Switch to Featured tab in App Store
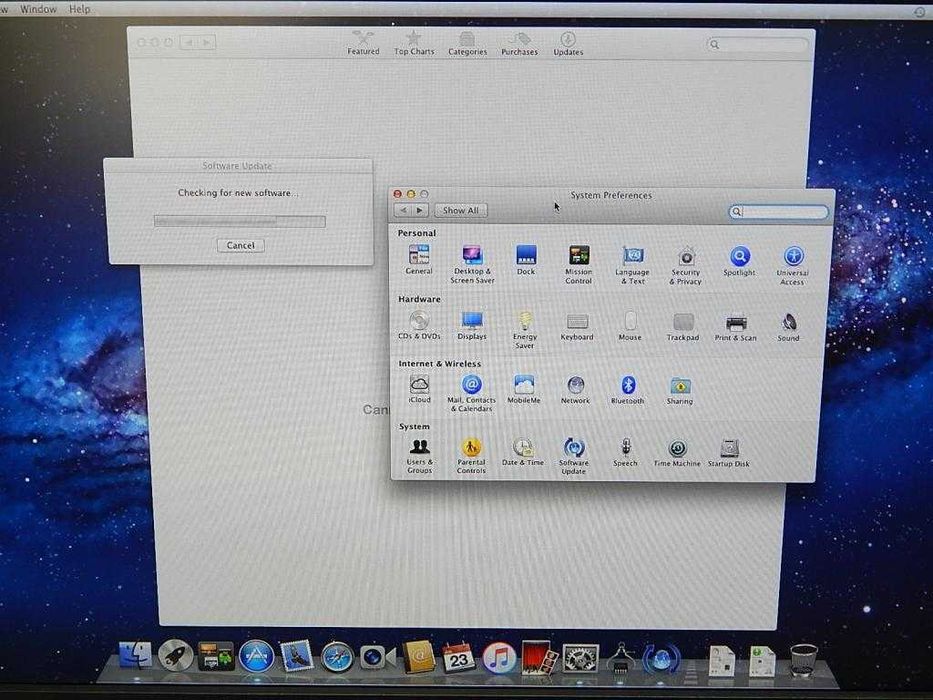 tap(363, 43)
